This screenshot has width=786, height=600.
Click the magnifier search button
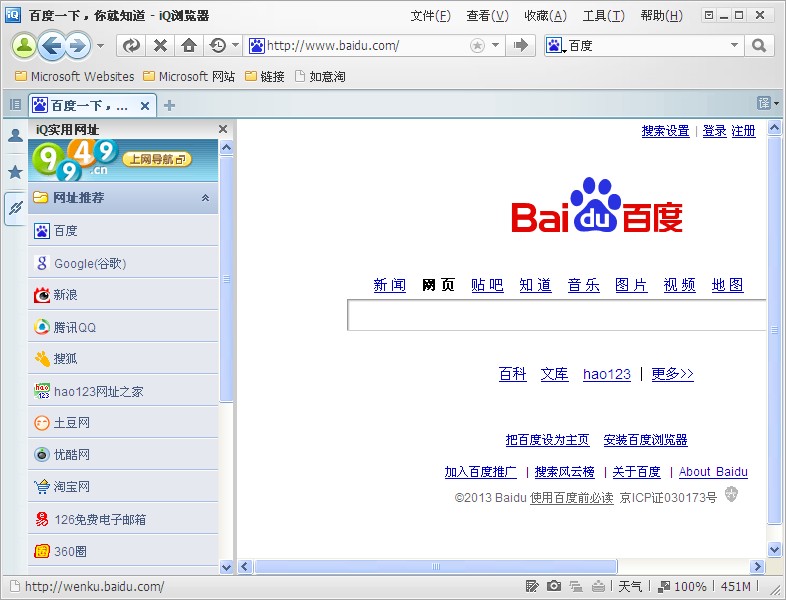759,46
